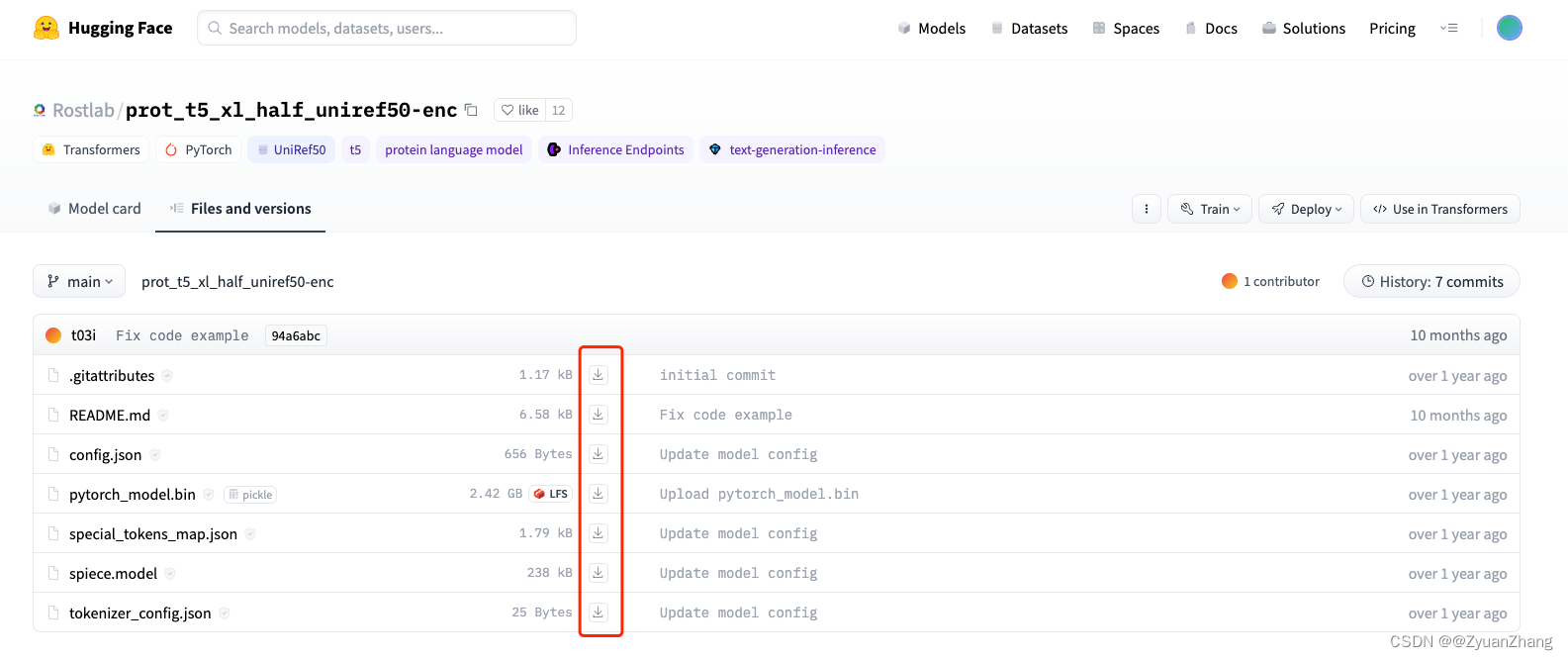Open commit hash 94a6abc
Screen dimensions: 1568x660
pyautogui.click(x=296, y=335)
